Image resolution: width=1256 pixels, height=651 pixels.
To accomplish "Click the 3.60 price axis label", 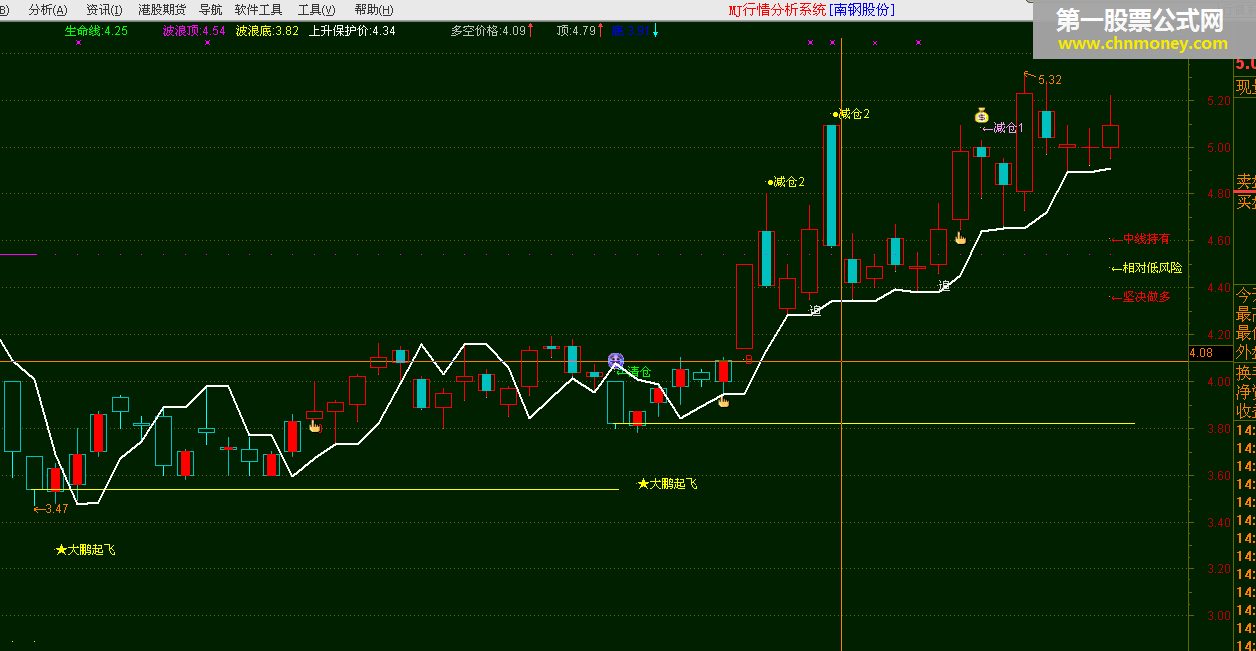I will (x=1218, y=476).
